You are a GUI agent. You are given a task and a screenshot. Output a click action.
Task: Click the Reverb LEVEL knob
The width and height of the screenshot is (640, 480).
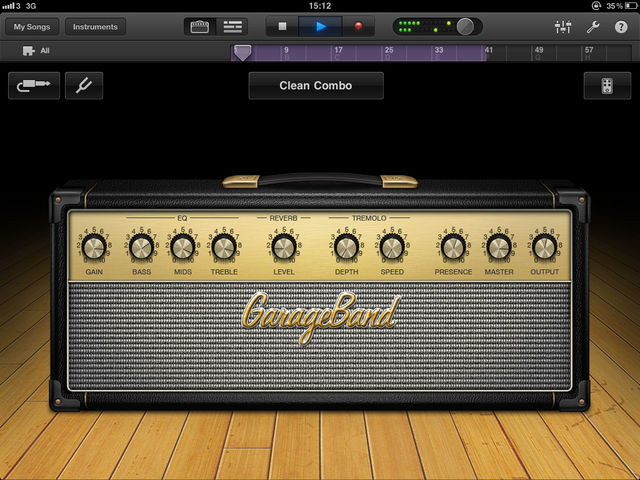284,248
